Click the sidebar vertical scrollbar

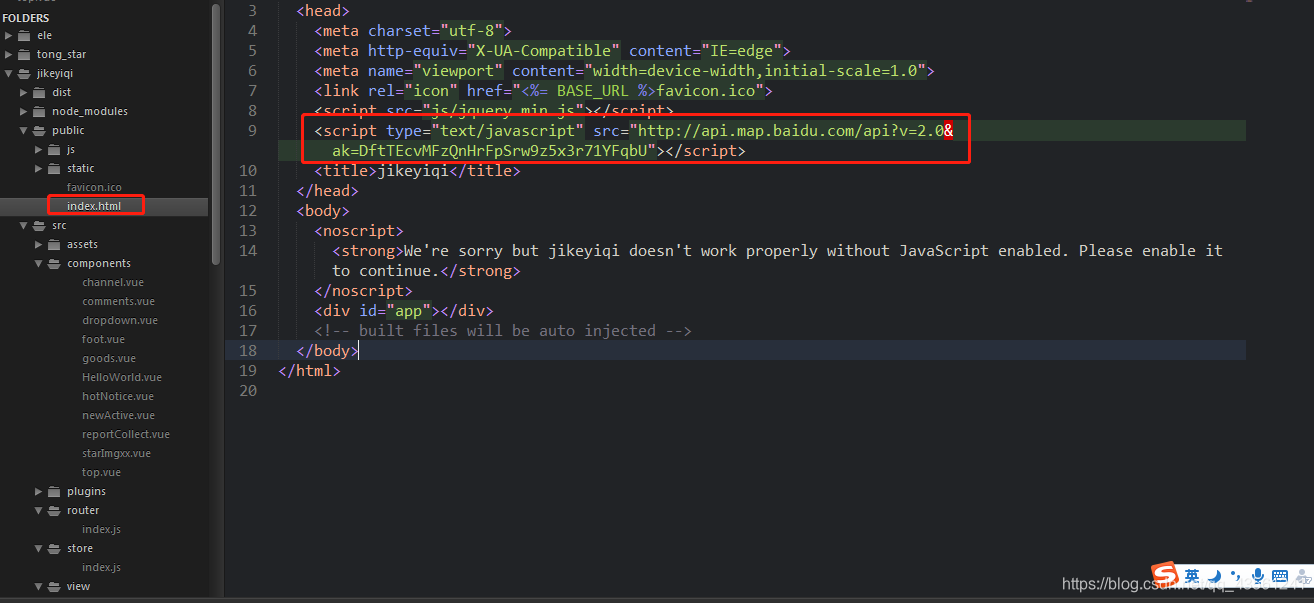(216, 135)
